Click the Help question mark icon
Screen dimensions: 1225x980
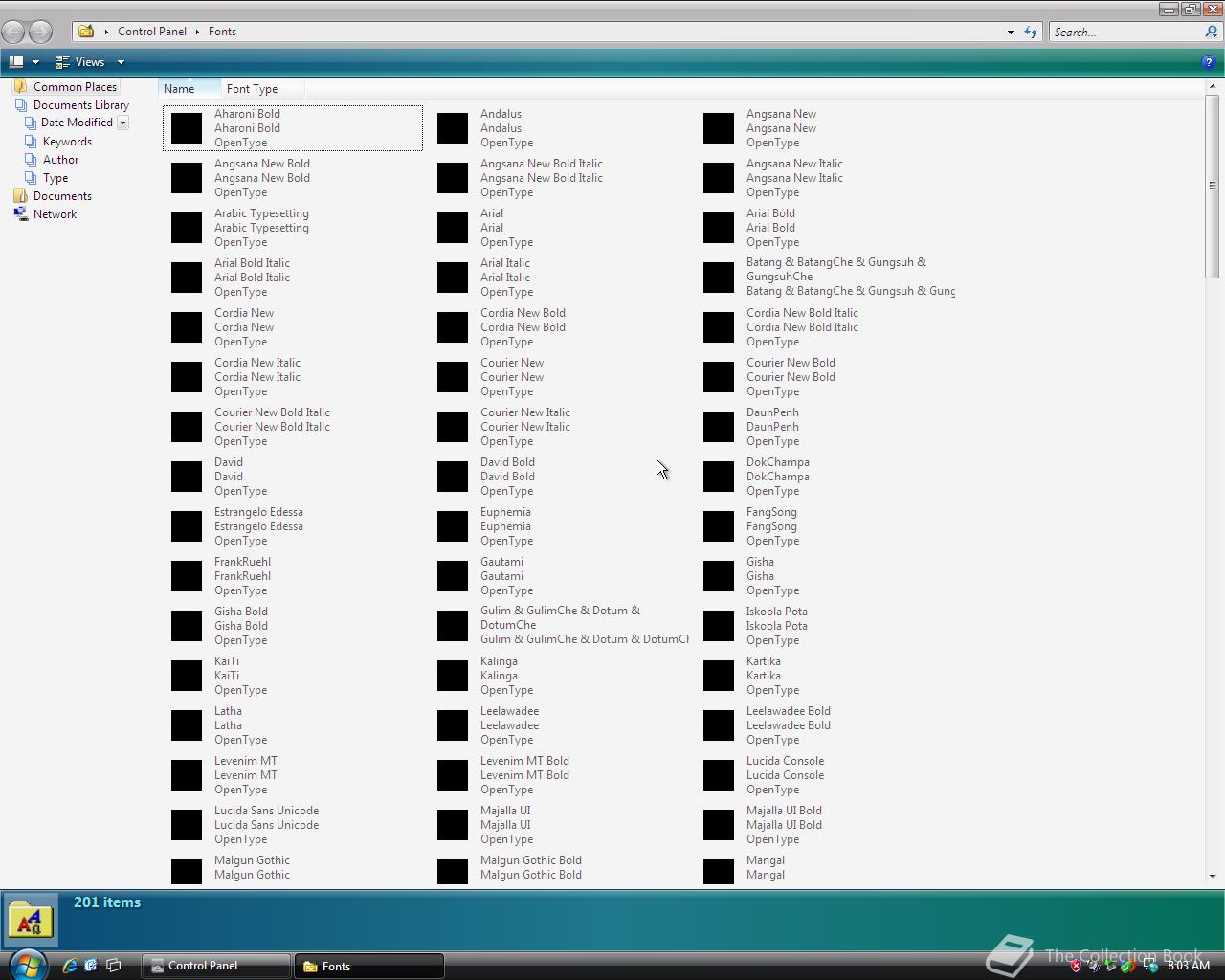[1209, 62]
